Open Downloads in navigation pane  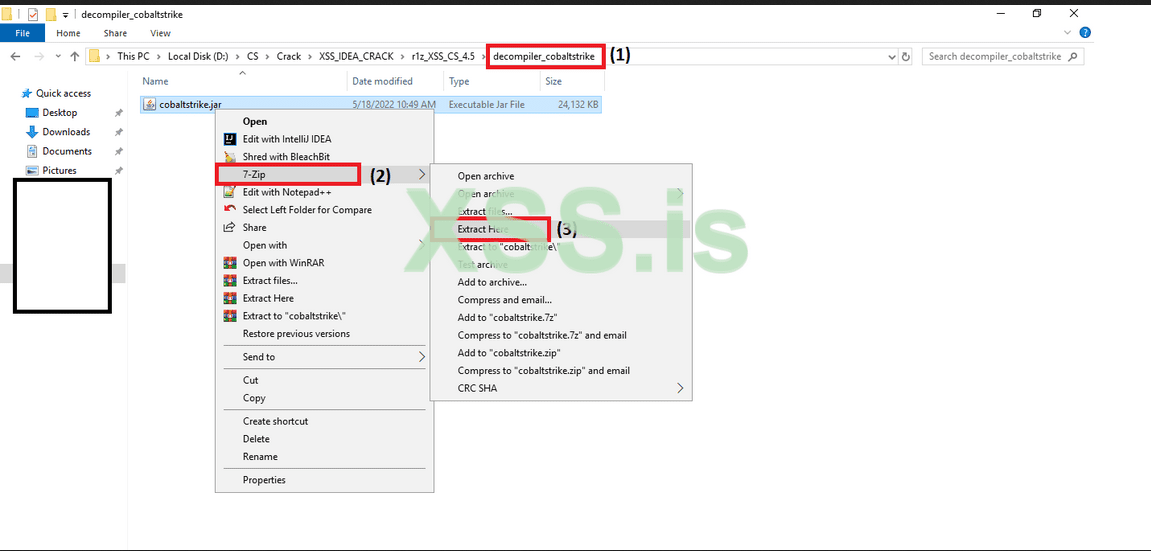pyautogui.click(x=66, y=132)
